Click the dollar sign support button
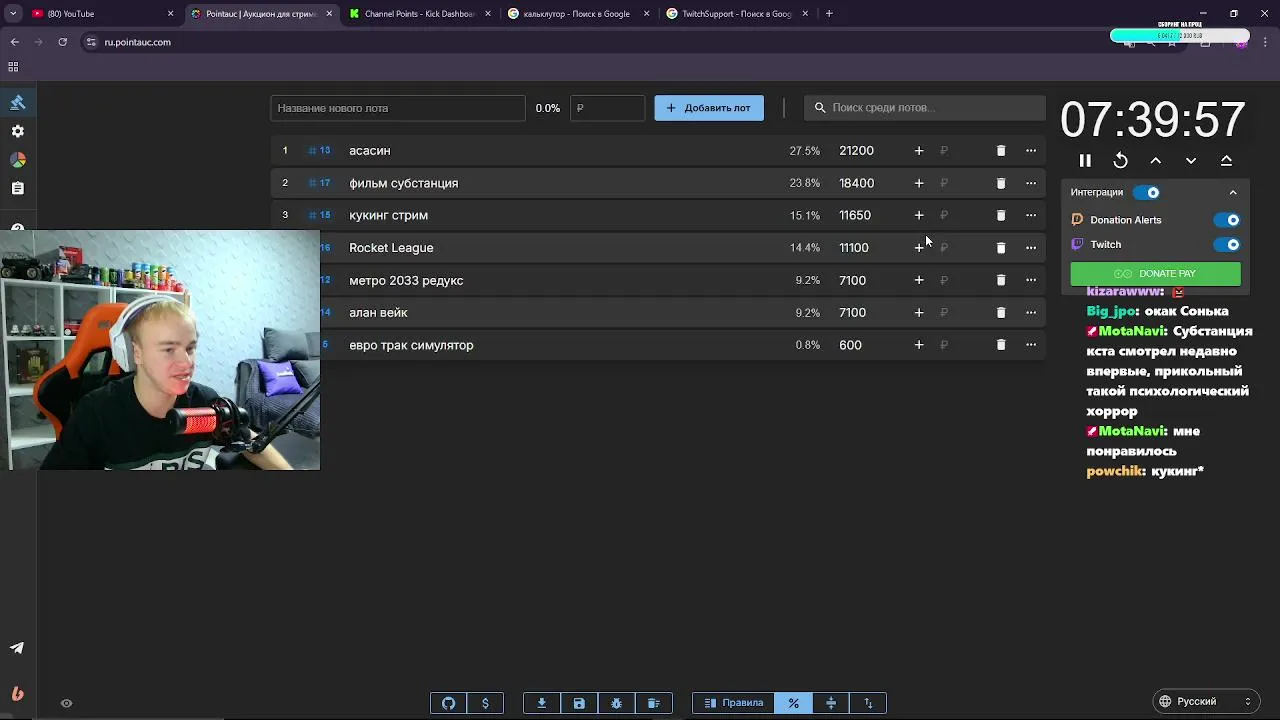The height and width of the screenshot is (720, 1280). tap(485, 703)
